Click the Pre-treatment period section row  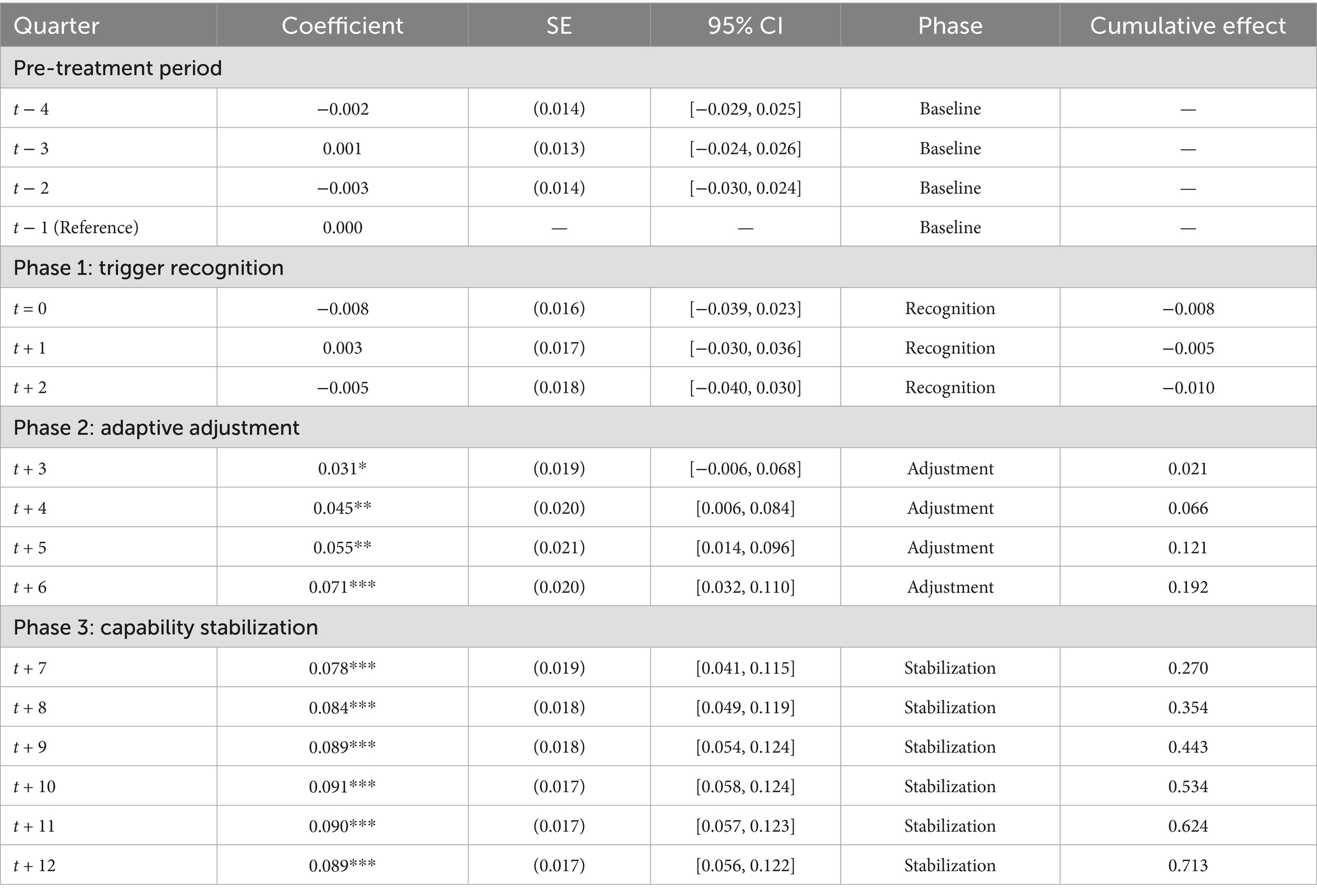[x=118, y=68]
